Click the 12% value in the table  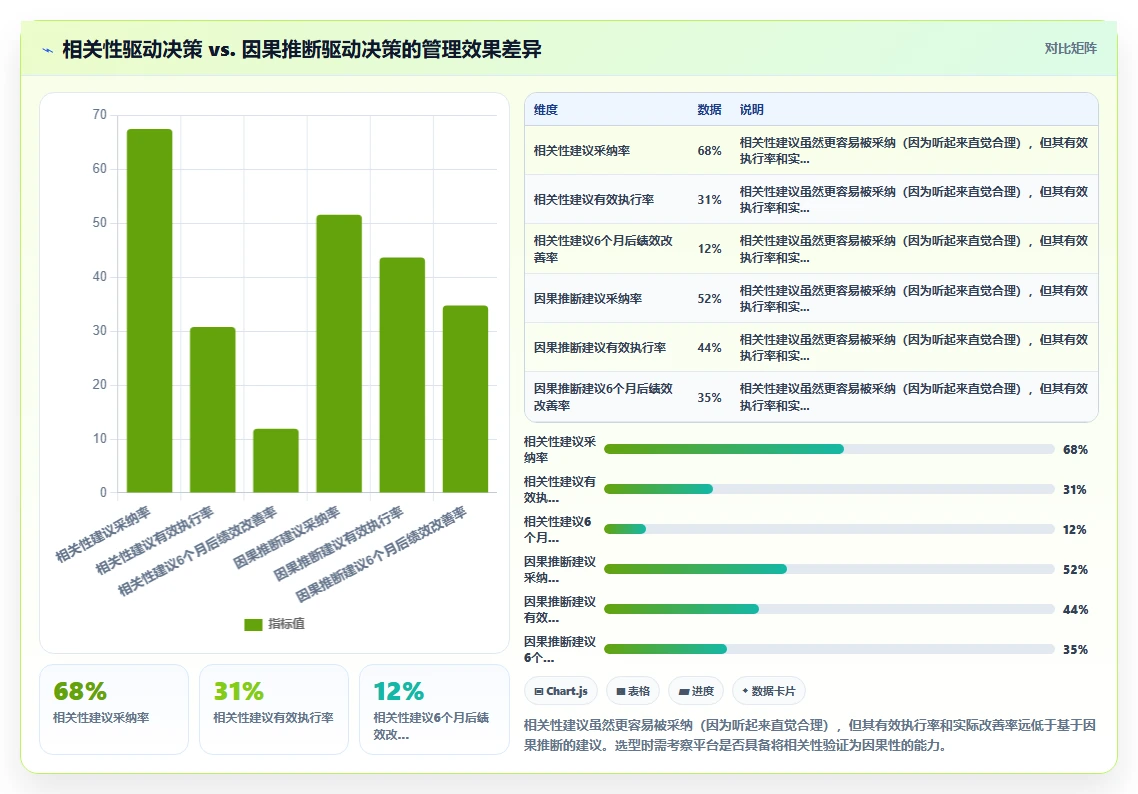point(709,249)
